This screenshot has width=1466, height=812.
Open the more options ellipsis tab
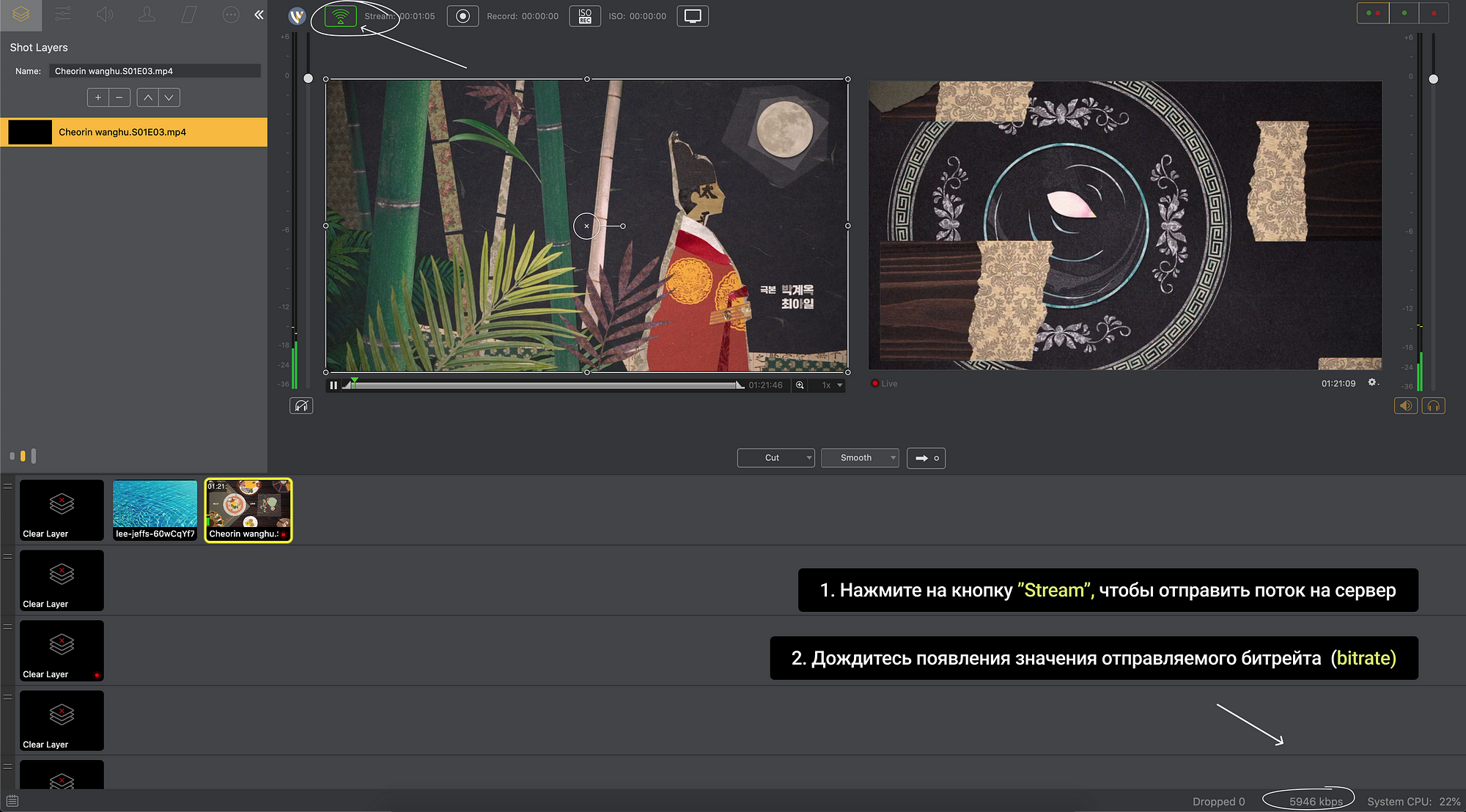(231, 15)
